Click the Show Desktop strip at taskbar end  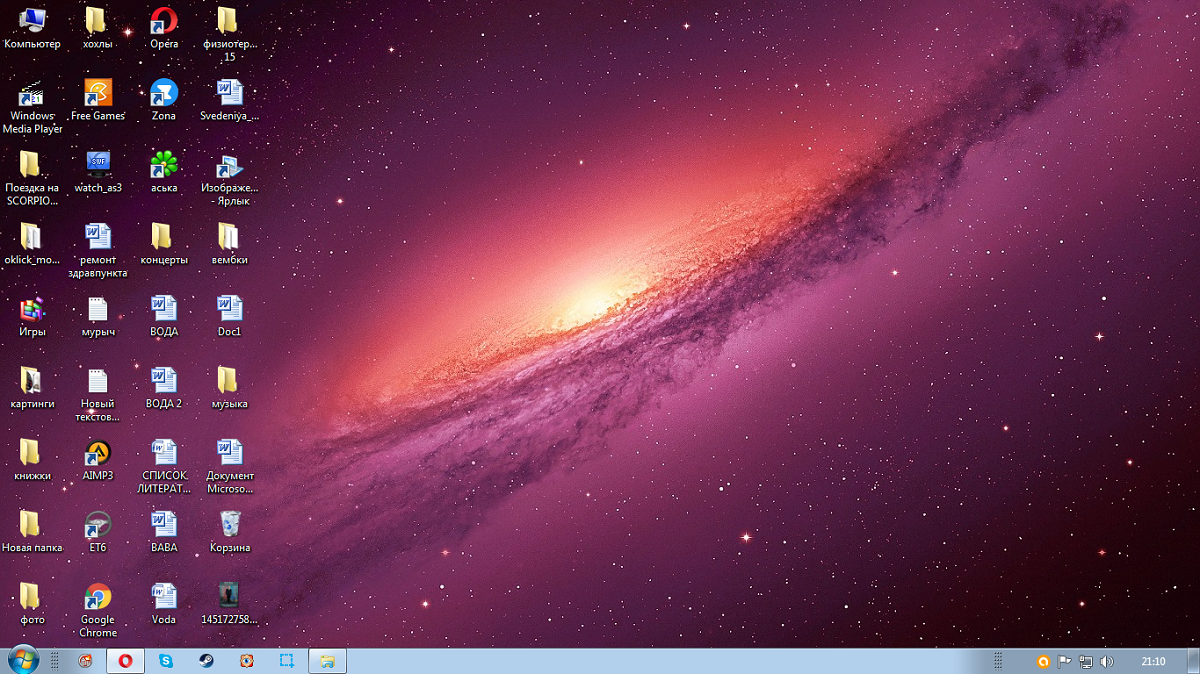(x=1194, y=661)
